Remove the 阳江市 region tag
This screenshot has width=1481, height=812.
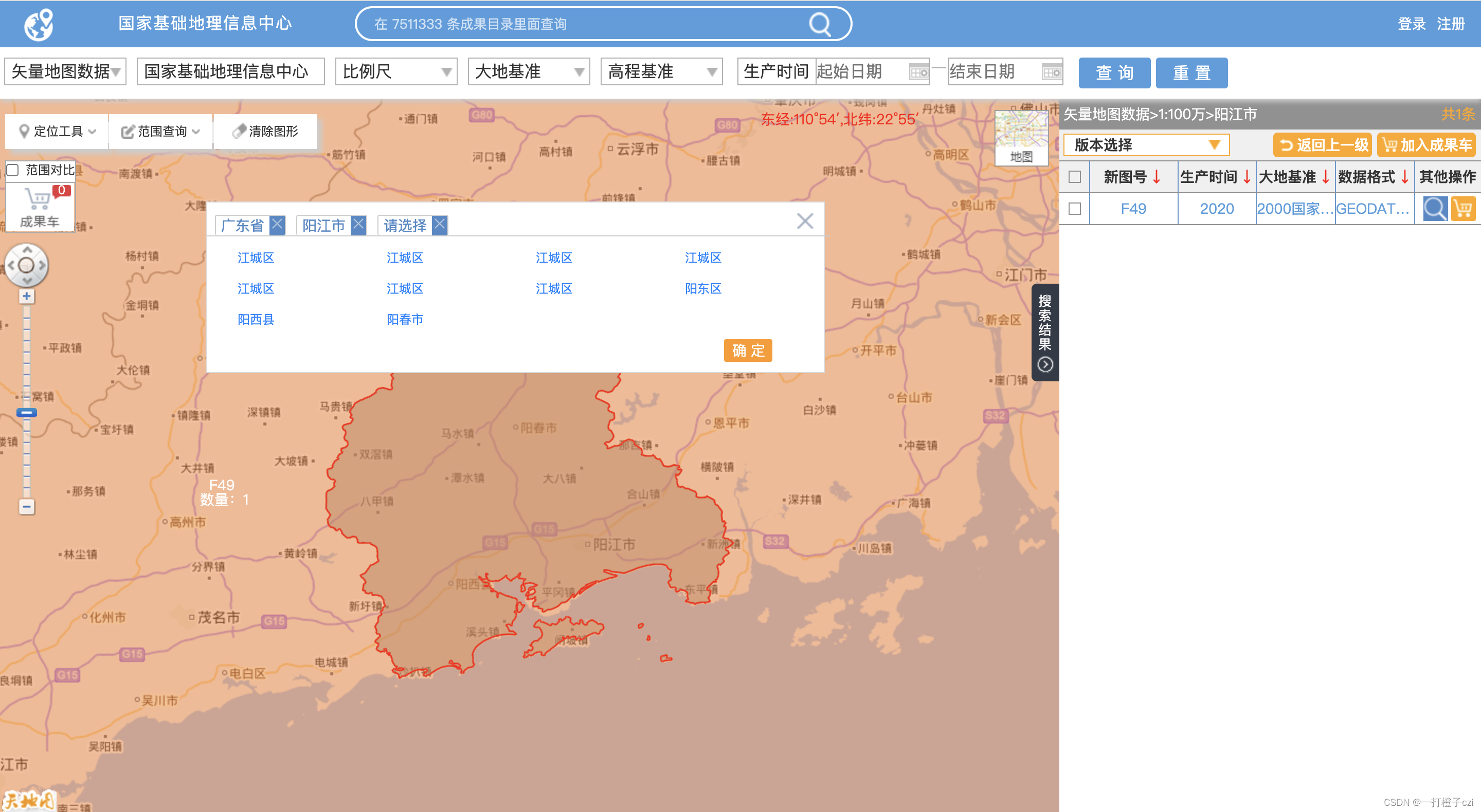tap(359, 225)
